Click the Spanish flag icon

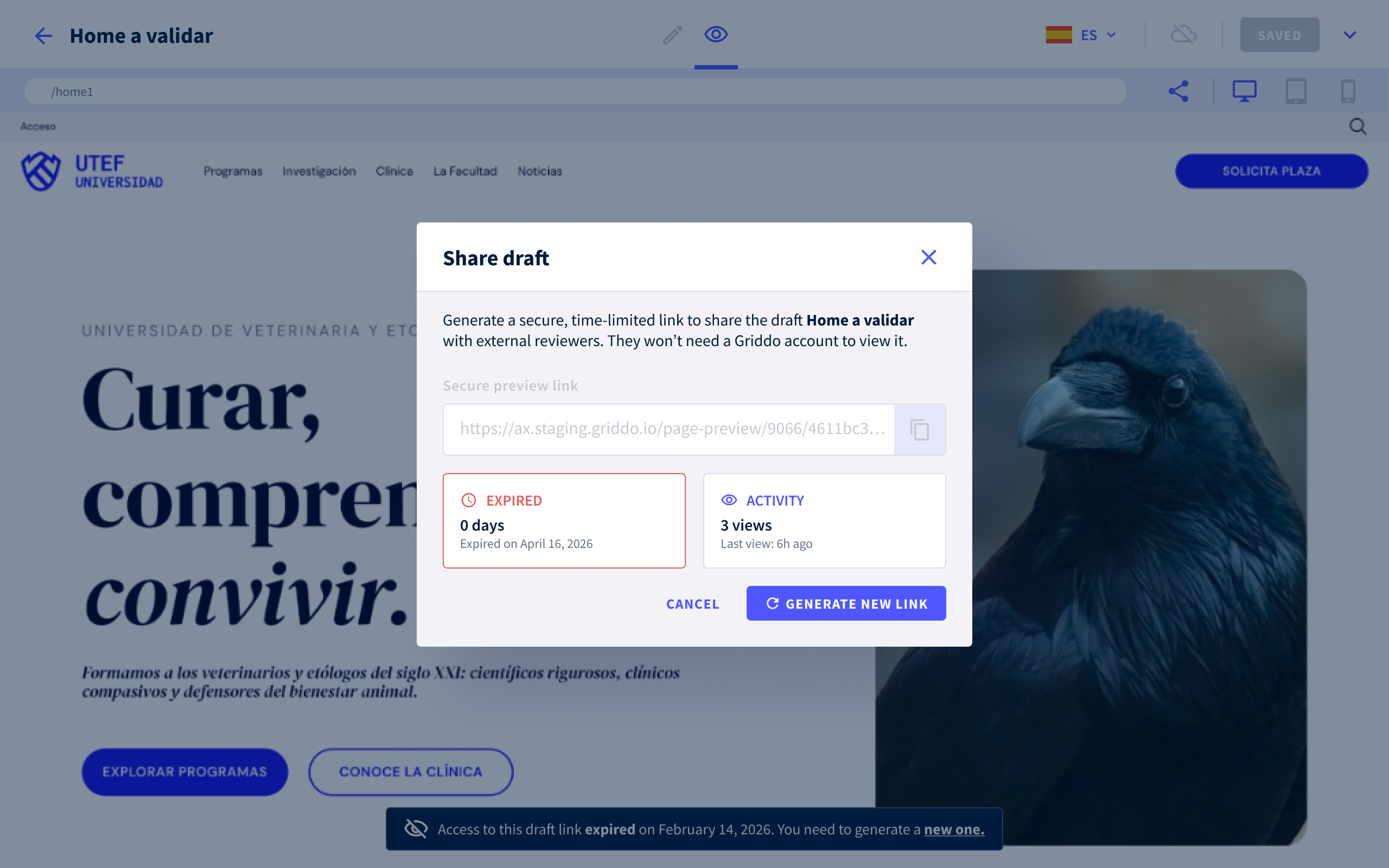point(1059,35)
